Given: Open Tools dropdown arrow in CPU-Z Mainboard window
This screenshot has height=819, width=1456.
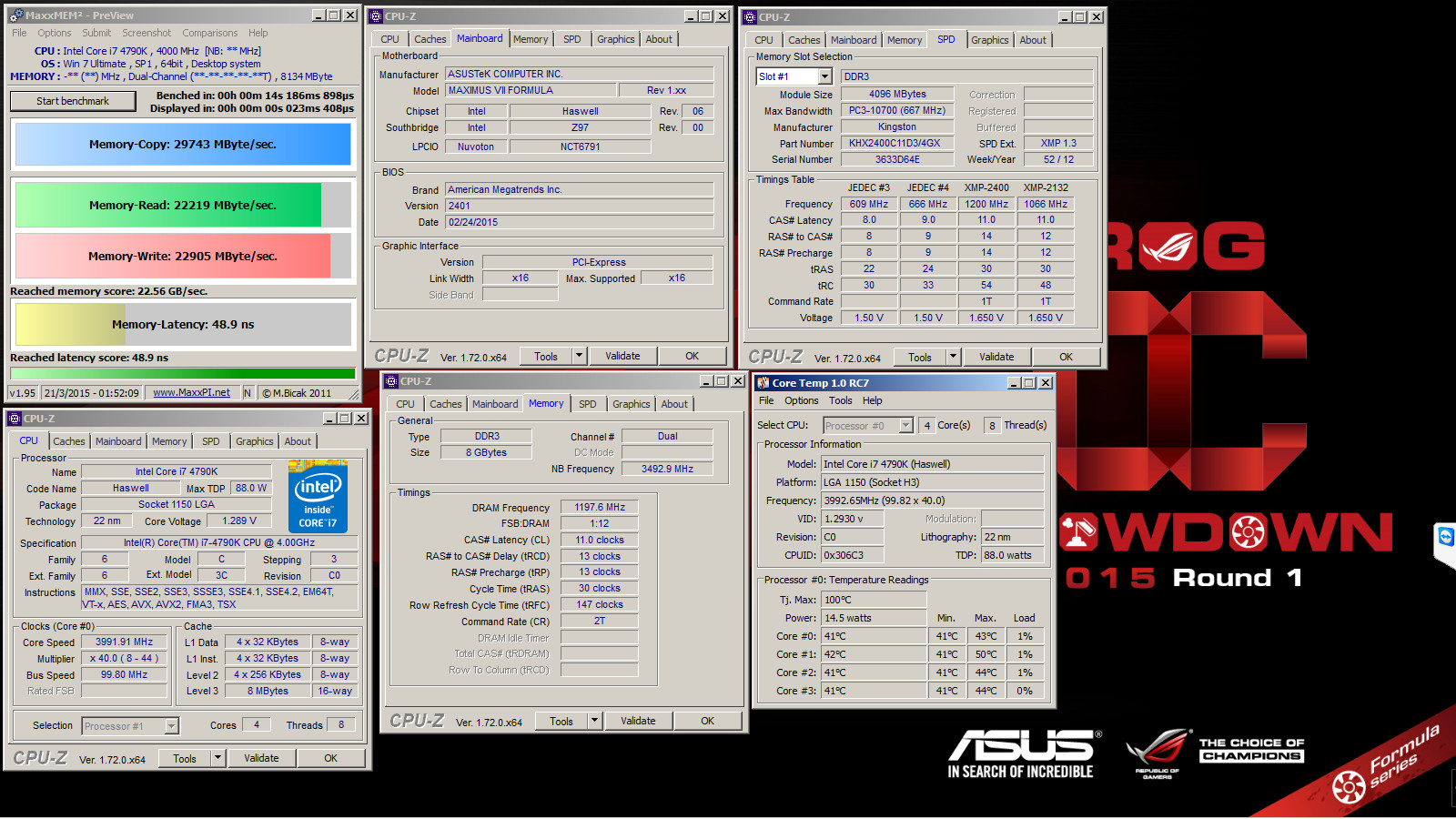Looking at the screenshot, I should (x=579, y=356).
